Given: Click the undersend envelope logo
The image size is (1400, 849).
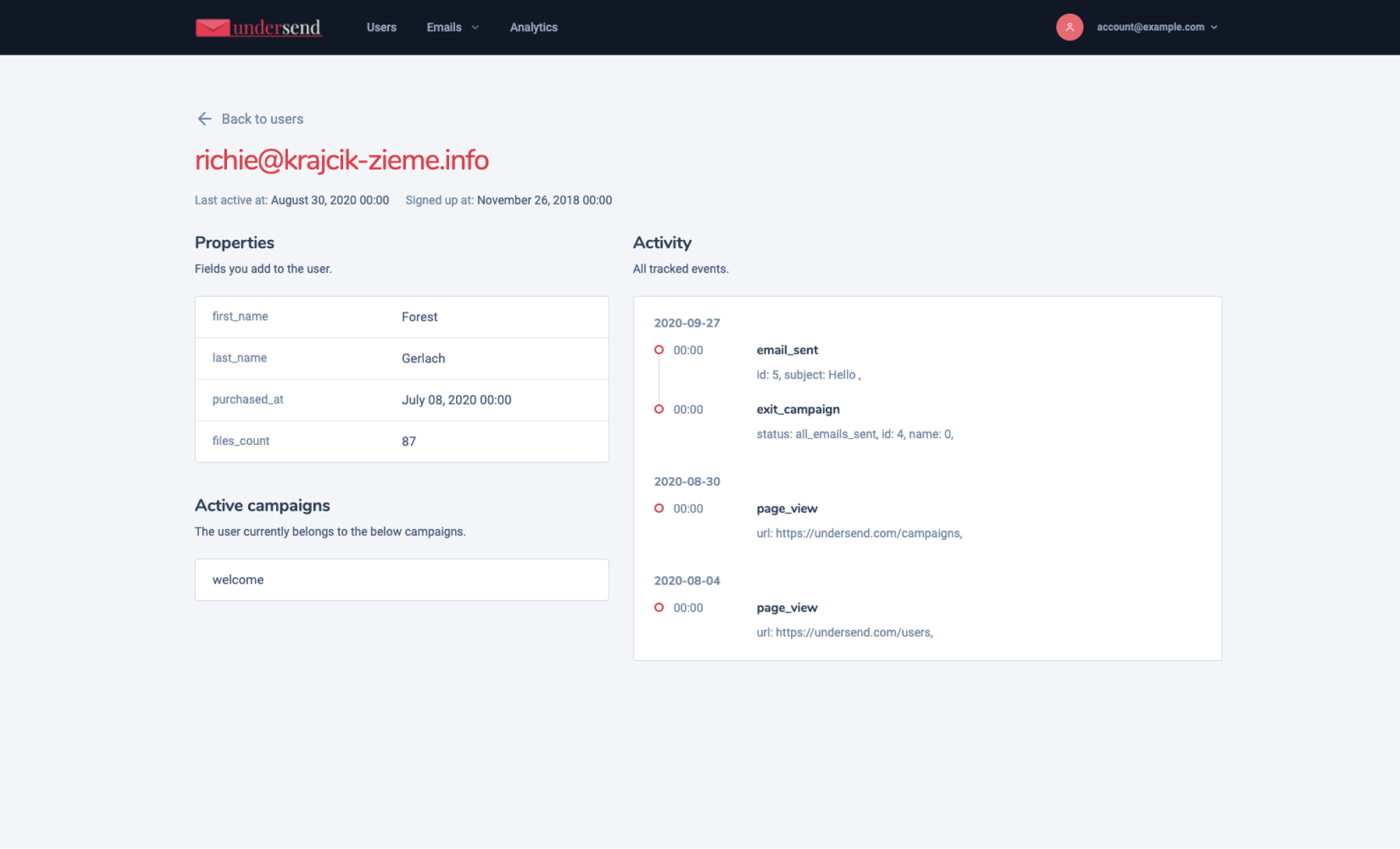Looking at the screenshot, I should (213, 27).
